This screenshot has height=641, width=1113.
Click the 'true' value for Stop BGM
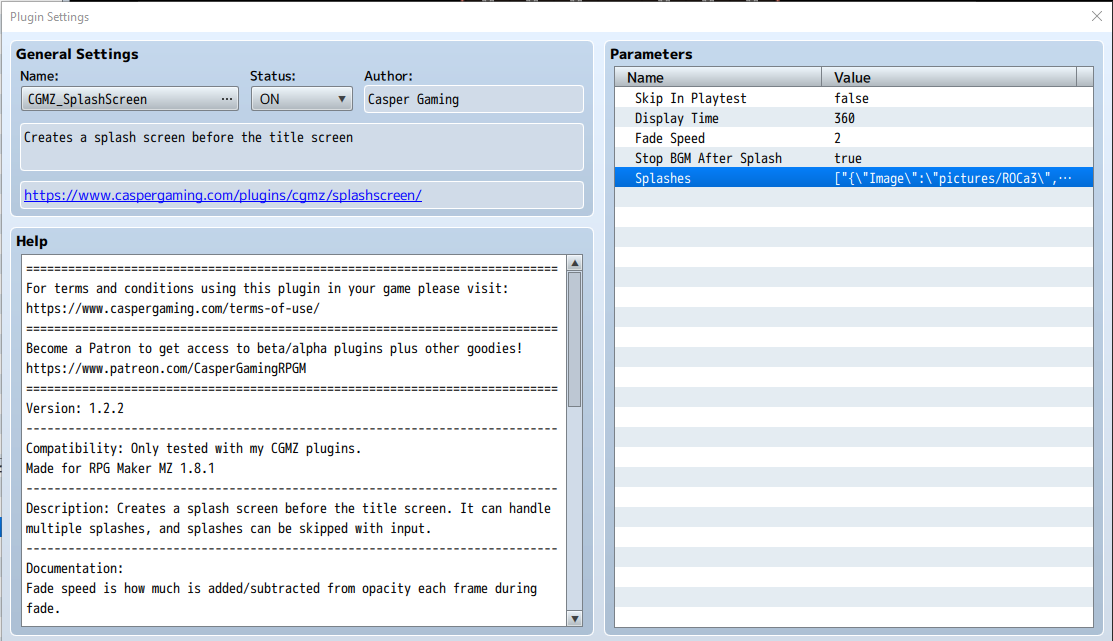click(x=848, y=158)
